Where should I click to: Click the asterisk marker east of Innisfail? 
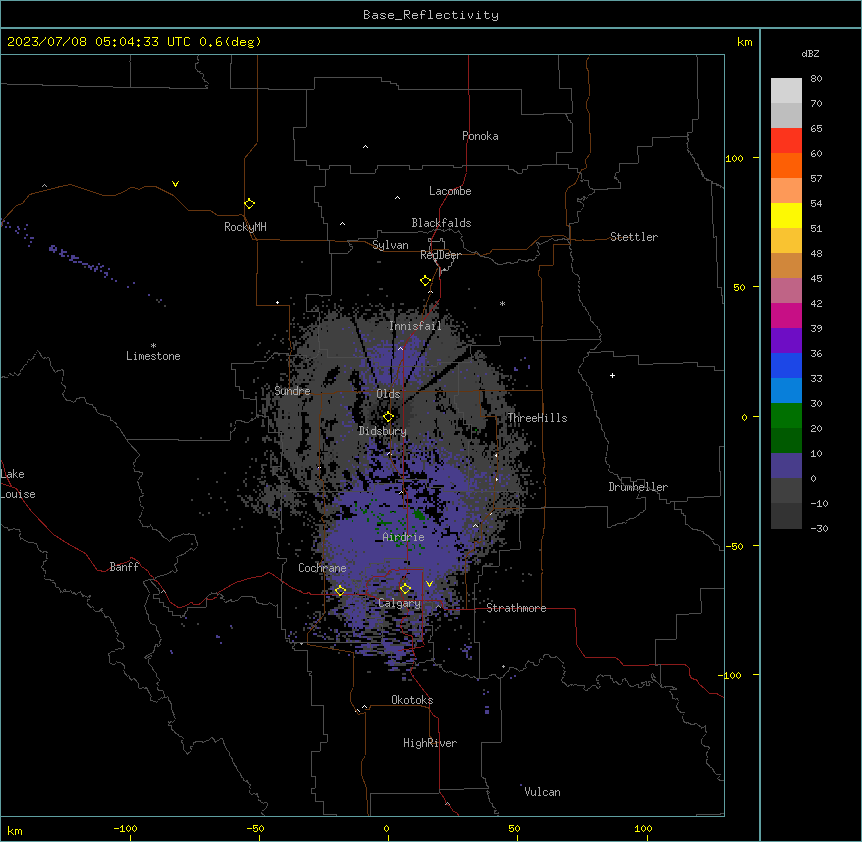(x=502, y=303)
